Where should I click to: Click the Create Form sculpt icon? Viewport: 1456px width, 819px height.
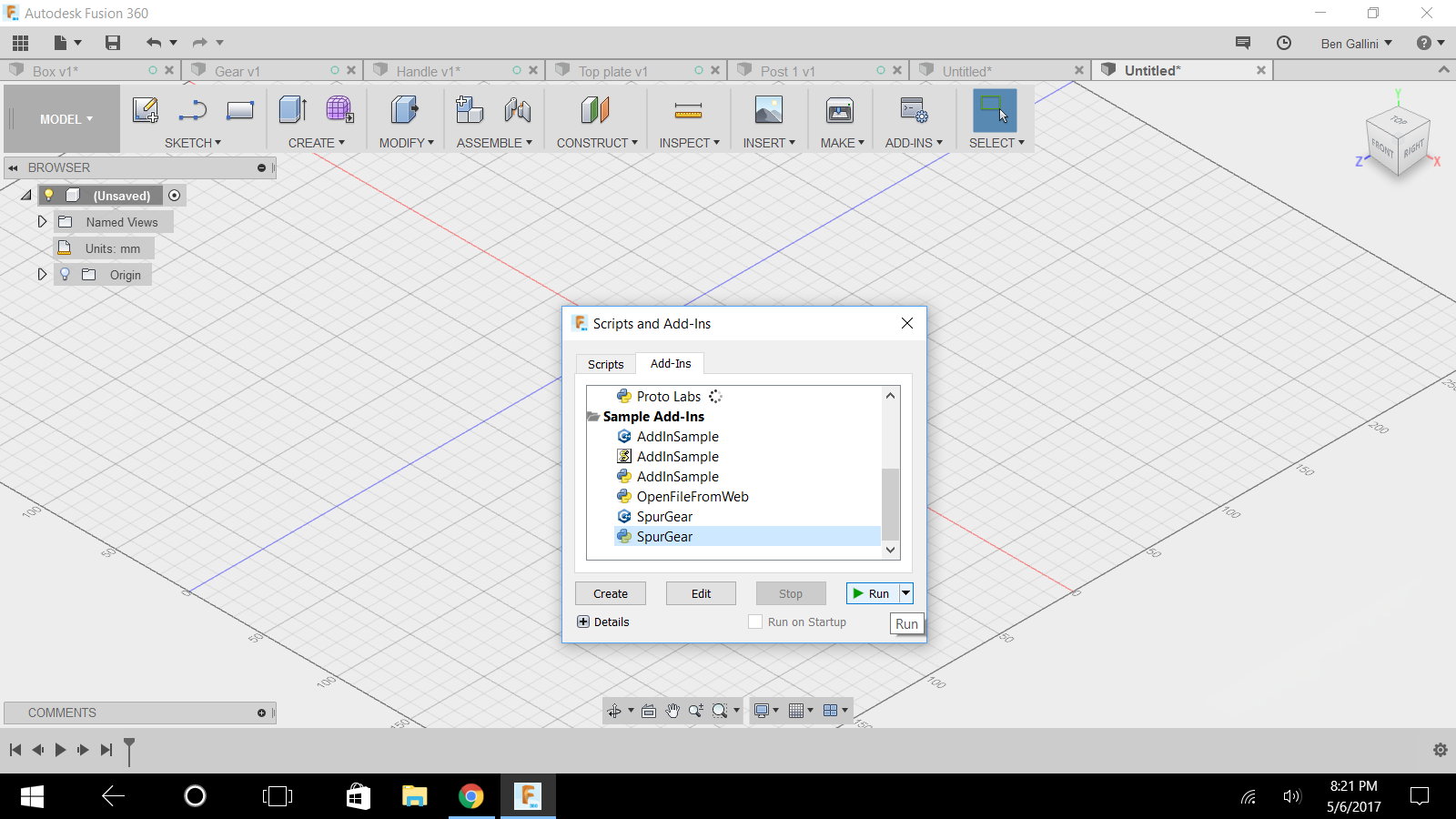click(339, 110)
